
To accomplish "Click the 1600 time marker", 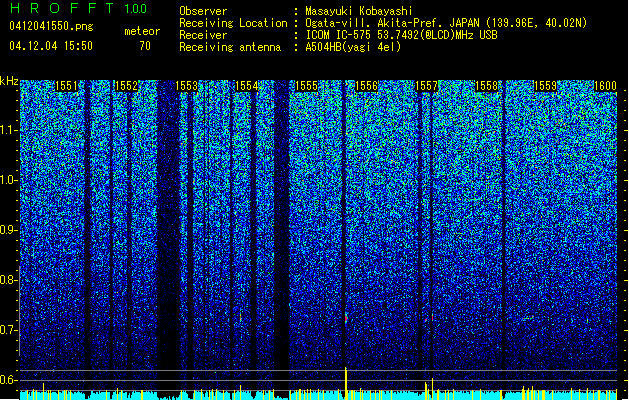I will click(605, 86).
